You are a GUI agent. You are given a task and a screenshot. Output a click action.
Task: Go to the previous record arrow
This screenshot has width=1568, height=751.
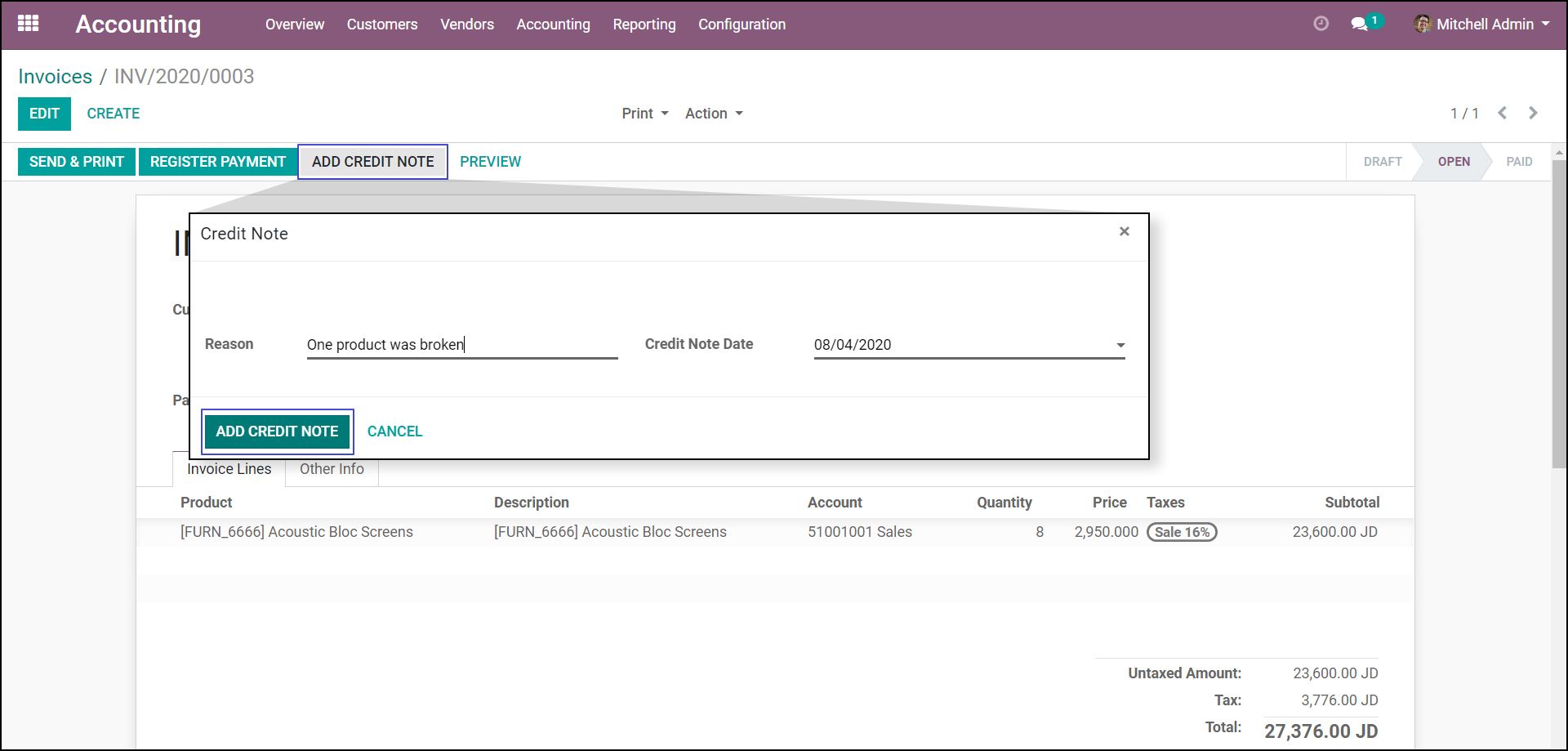1502,113
